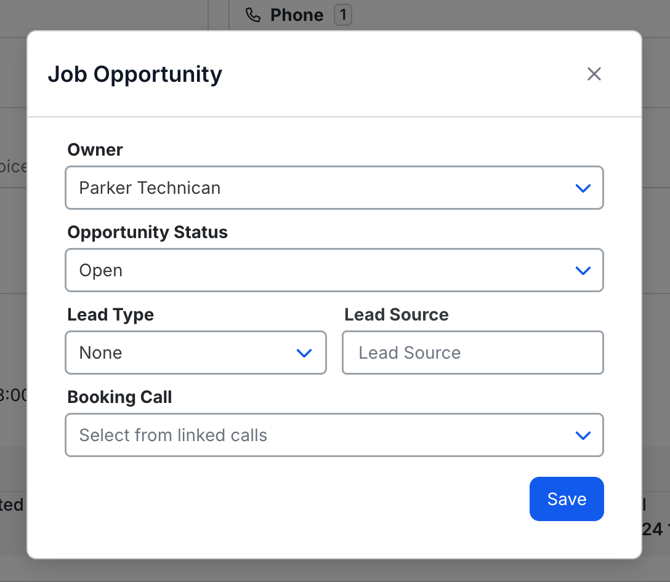Switch to the Phone tab
Image resolution: width=670 pixels, height=582 pixels.
[296, 15]
